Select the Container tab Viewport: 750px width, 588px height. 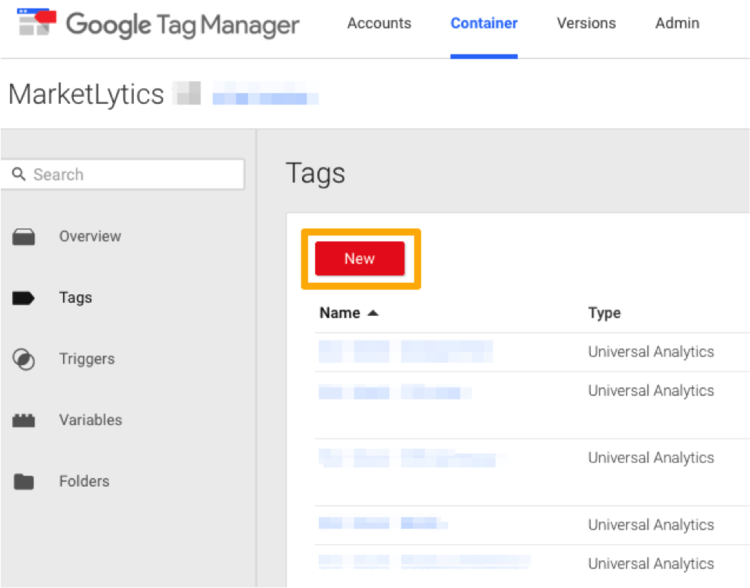pyautogui.click(x=484, y=23)
